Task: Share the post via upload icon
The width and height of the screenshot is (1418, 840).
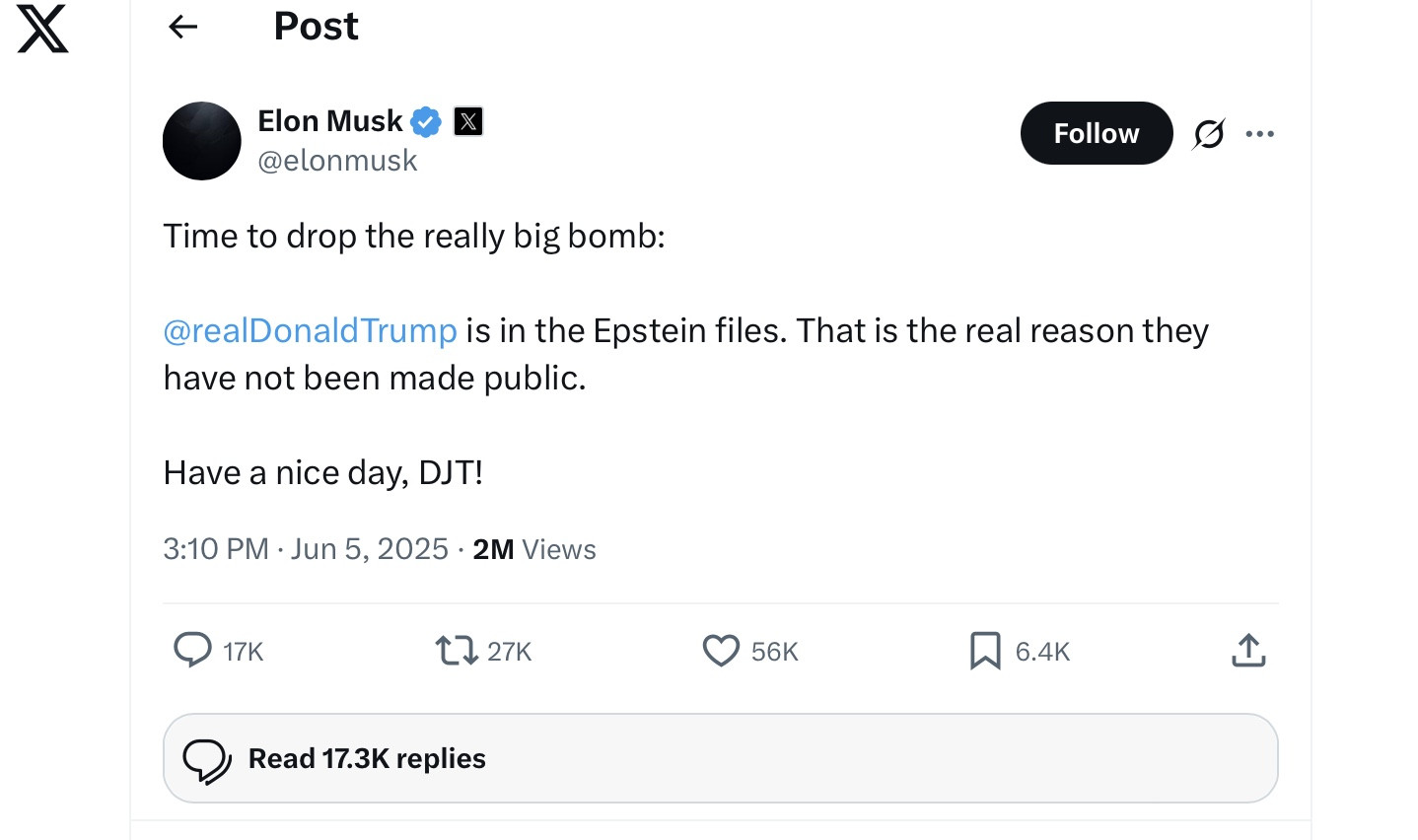Action: 1248,651
